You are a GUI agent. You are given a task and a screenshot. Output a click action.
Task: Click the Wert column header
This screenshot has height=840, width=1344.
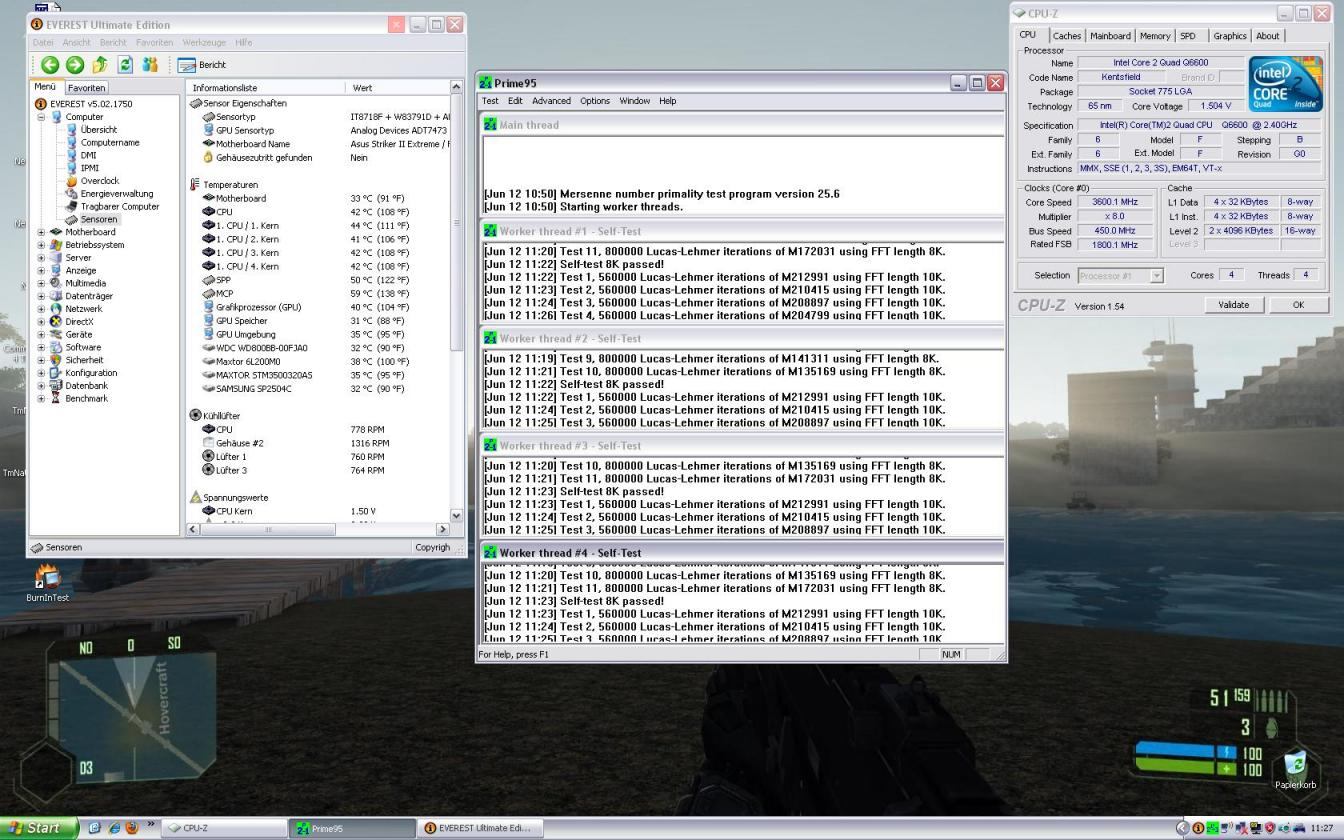[x=398, y=88]
